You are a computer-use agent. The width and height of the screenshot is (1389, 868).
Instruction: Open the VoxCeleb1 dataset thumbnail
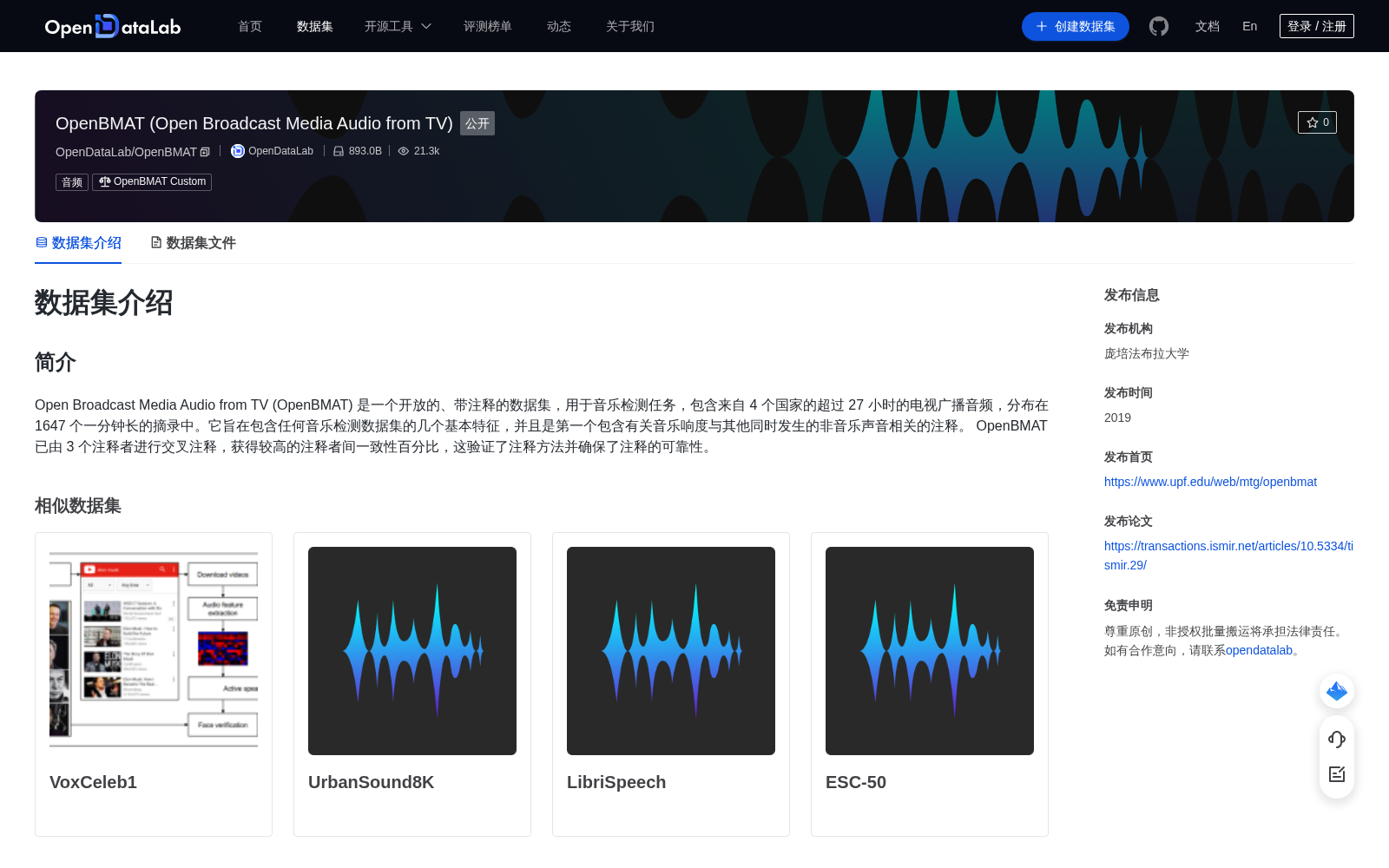154,651
